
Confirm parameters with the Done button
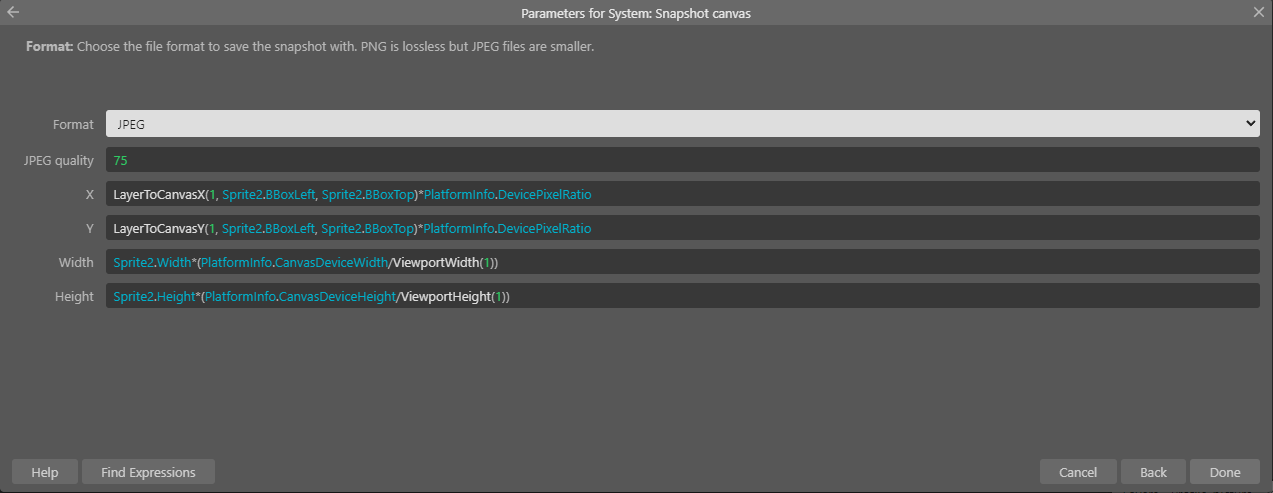tap(1225, 472)
